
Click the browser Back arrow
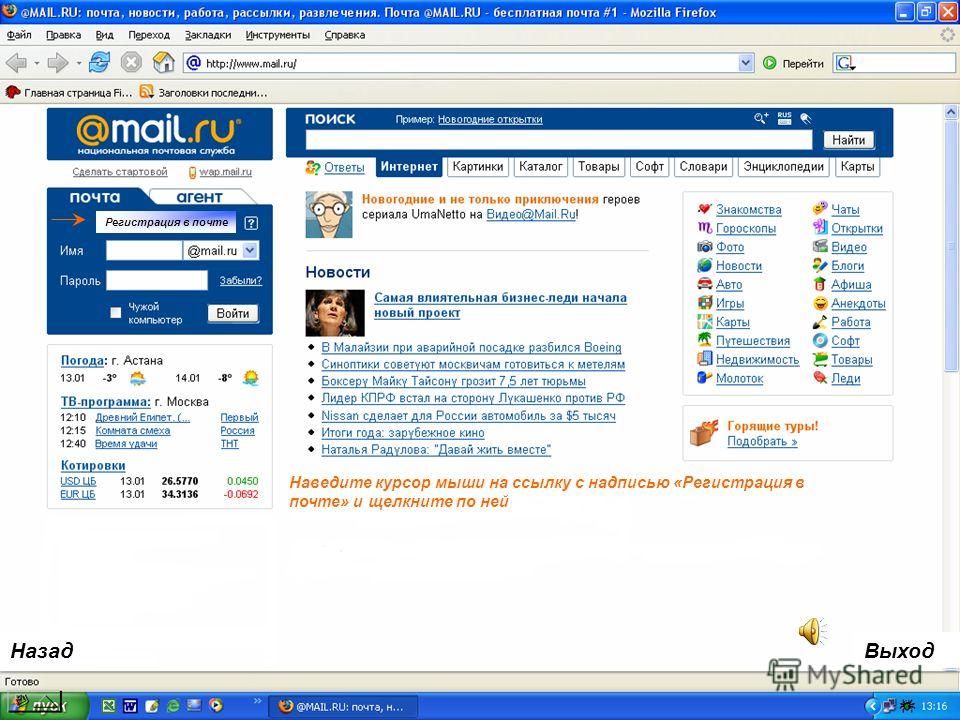pyautogui.click(x=17, y=62)
